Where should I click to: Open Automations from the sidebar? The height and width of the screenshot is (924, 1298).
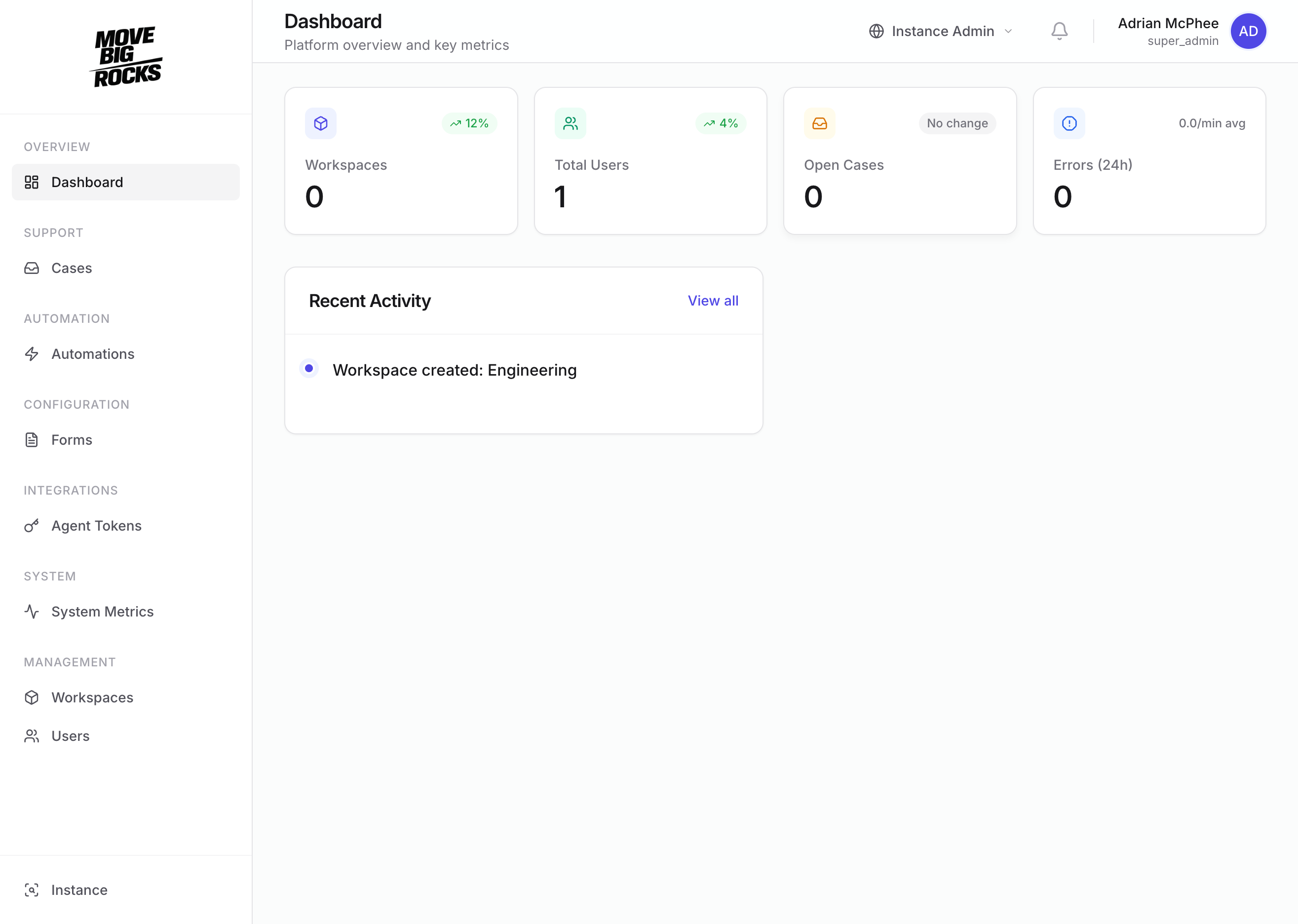[x=93, y=354]
